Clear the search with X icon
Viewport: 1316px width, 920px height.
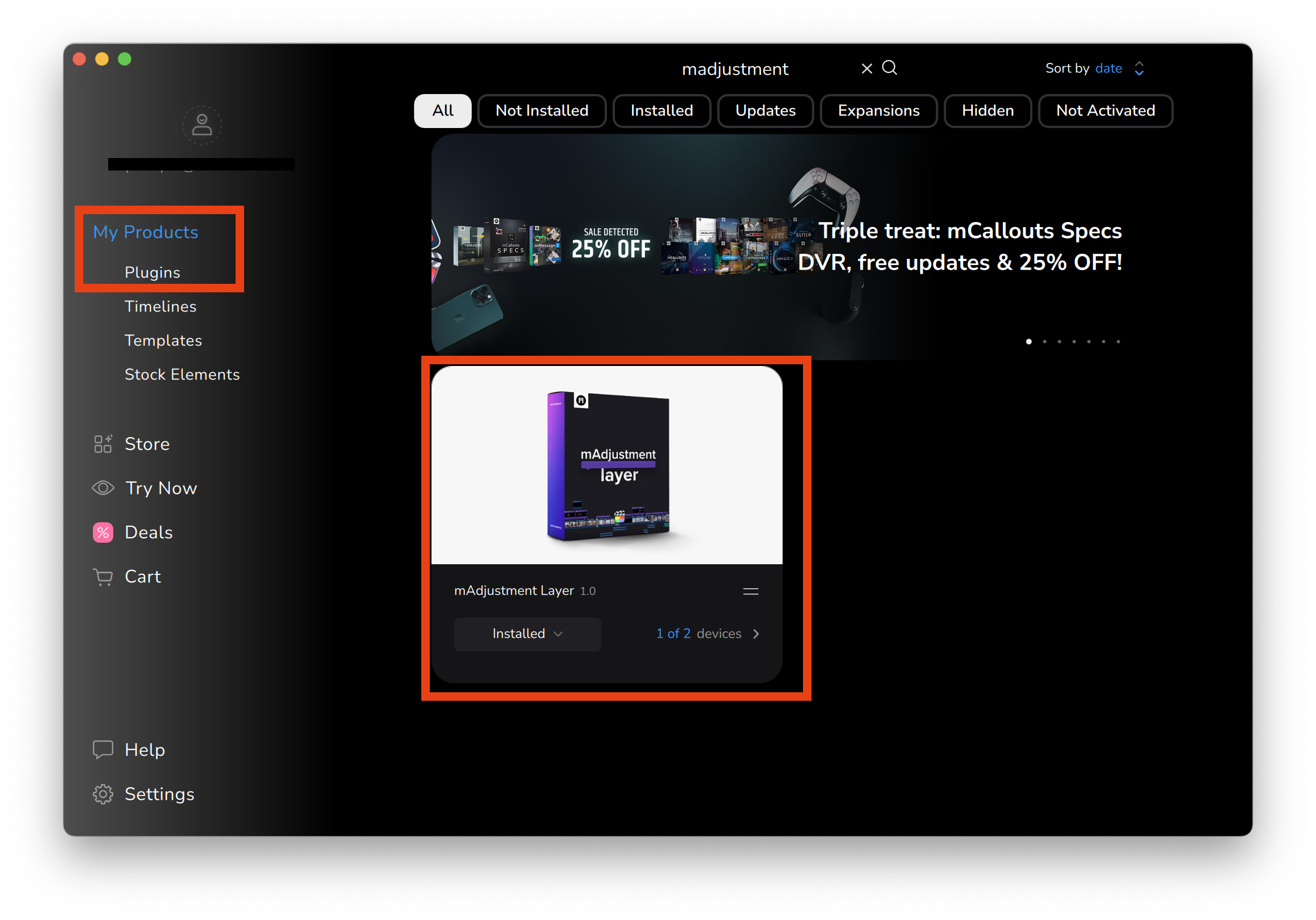pyautogui.click(x=866, y=68)
